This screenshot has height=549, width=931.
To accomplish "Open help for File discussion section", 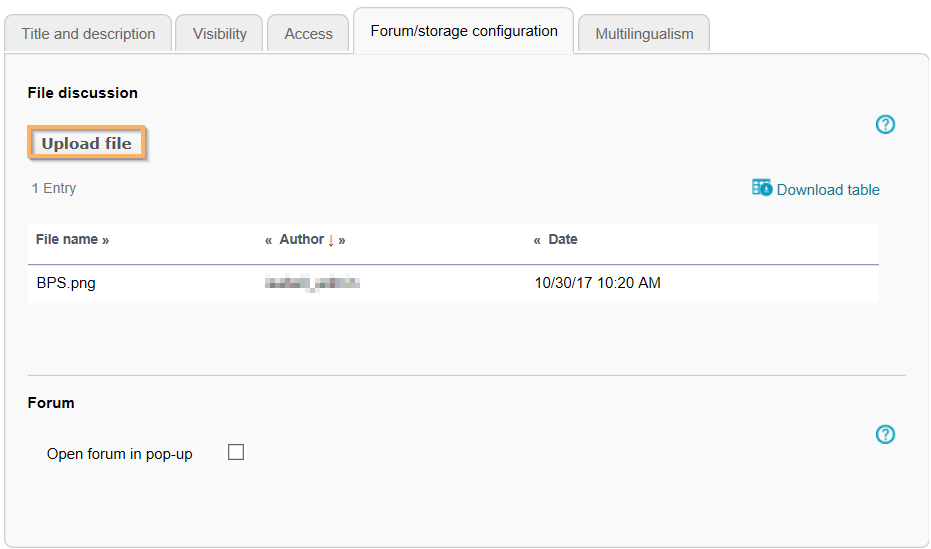I will click(x=885, y=125).
